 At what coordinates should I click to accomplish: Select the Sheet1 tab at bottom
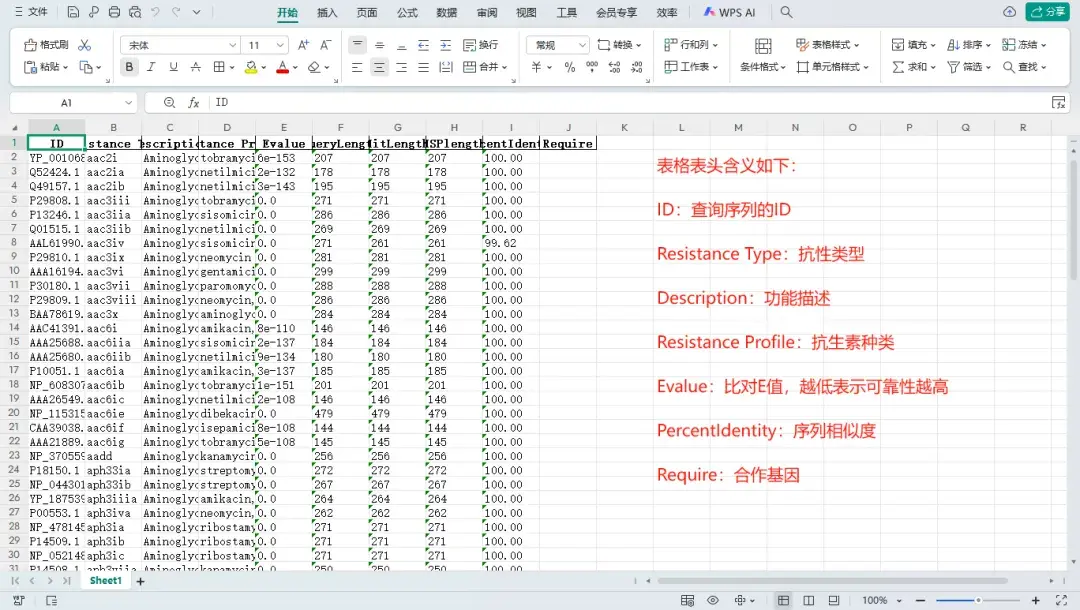[104, 580]
